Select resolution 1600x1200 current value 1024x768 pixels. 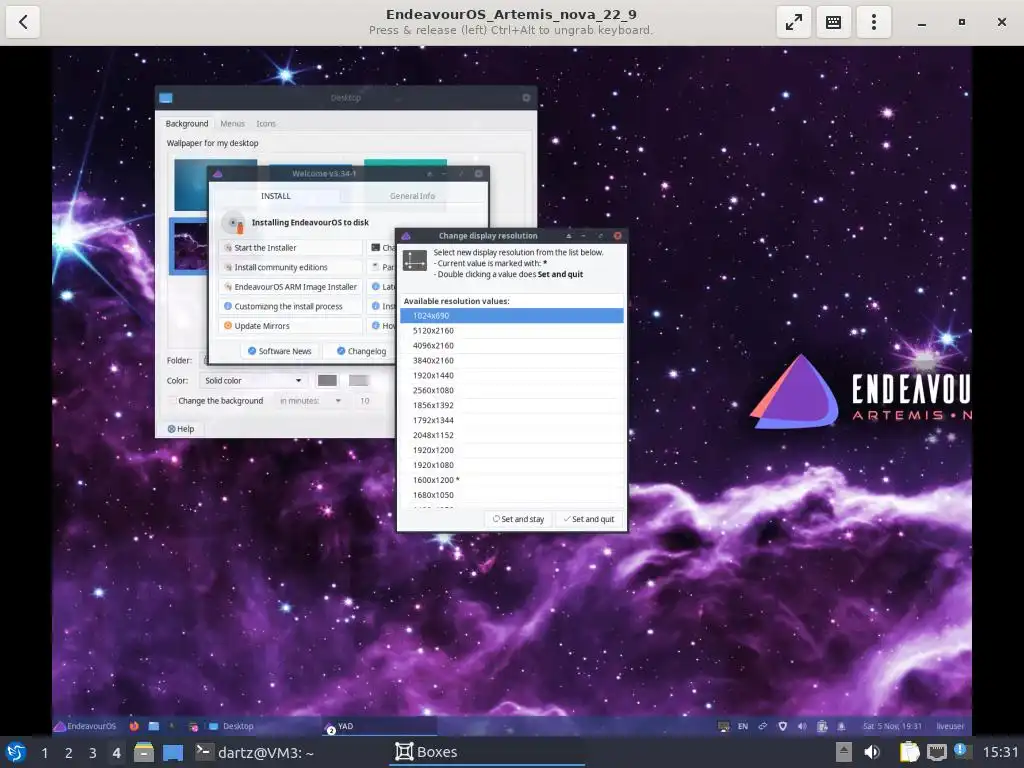coord(511,480)
